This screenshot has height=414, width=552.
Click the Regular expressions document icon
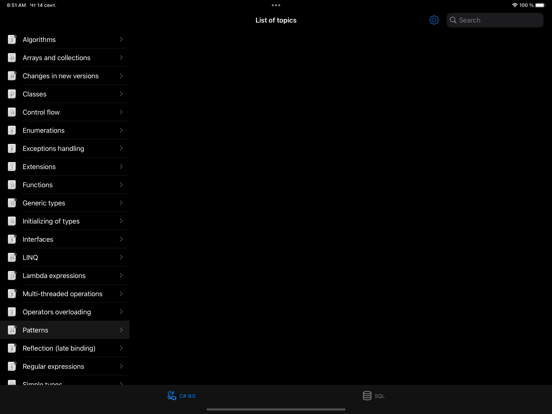(12, 366)
